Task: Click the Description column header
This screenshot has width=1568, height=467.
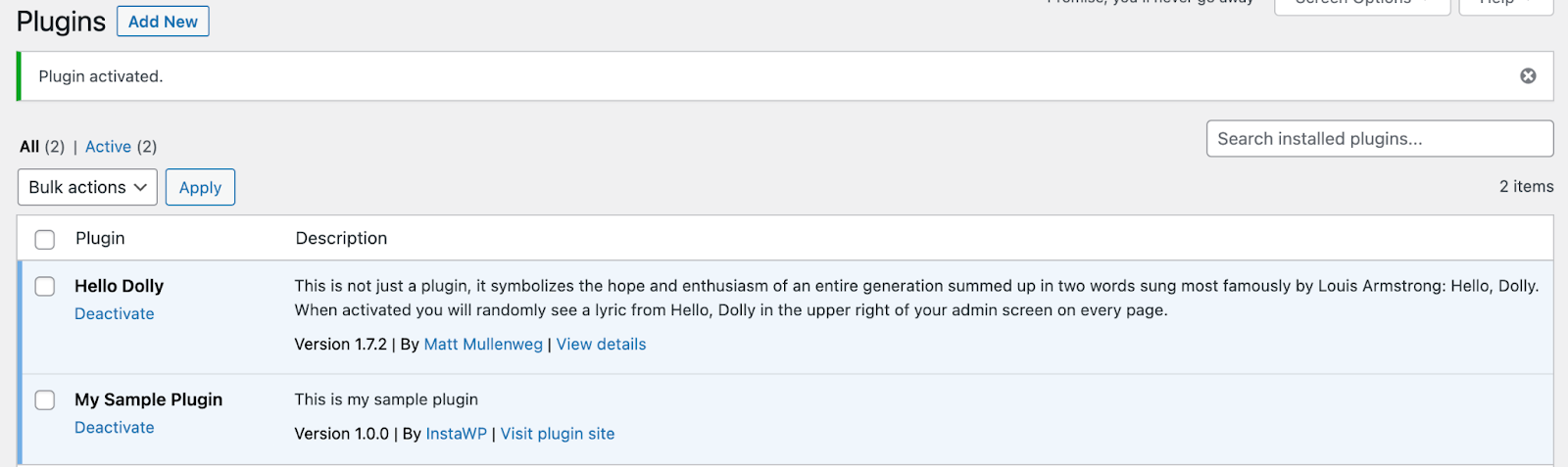Action: point(341,238)
